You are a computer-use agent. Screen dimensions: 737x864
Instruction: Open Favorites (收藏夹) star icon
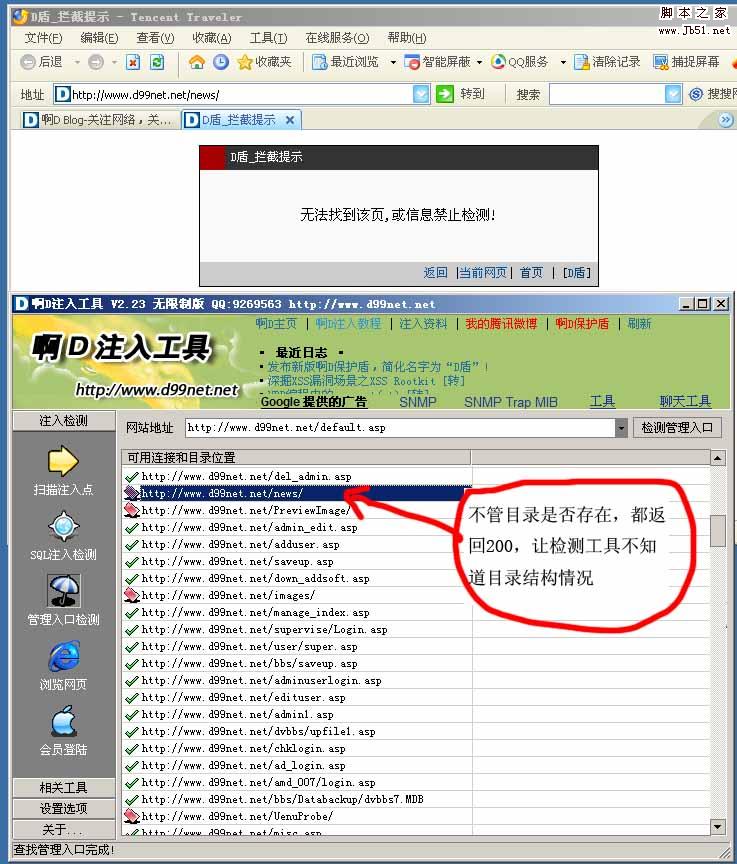click(x=245, y=62)
